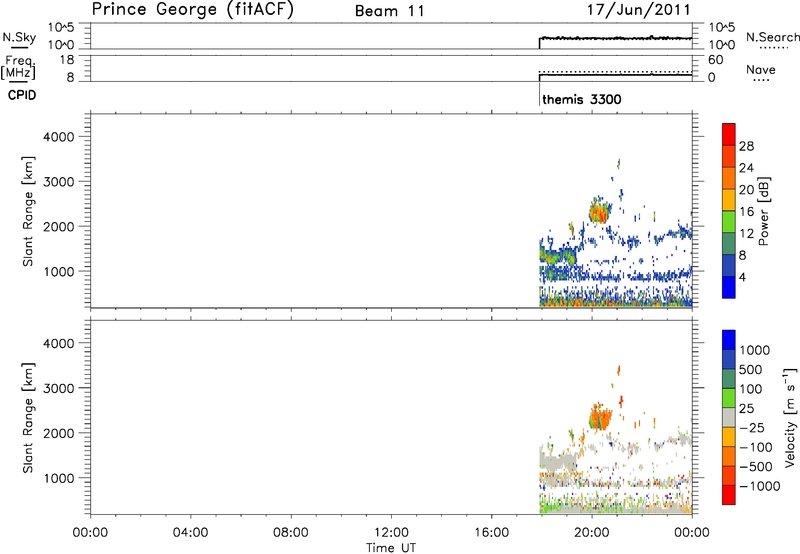Click the '-25' tick on Velocity colorbar
The width and height of the screenshot is (800, 554).
pos(752,428)
